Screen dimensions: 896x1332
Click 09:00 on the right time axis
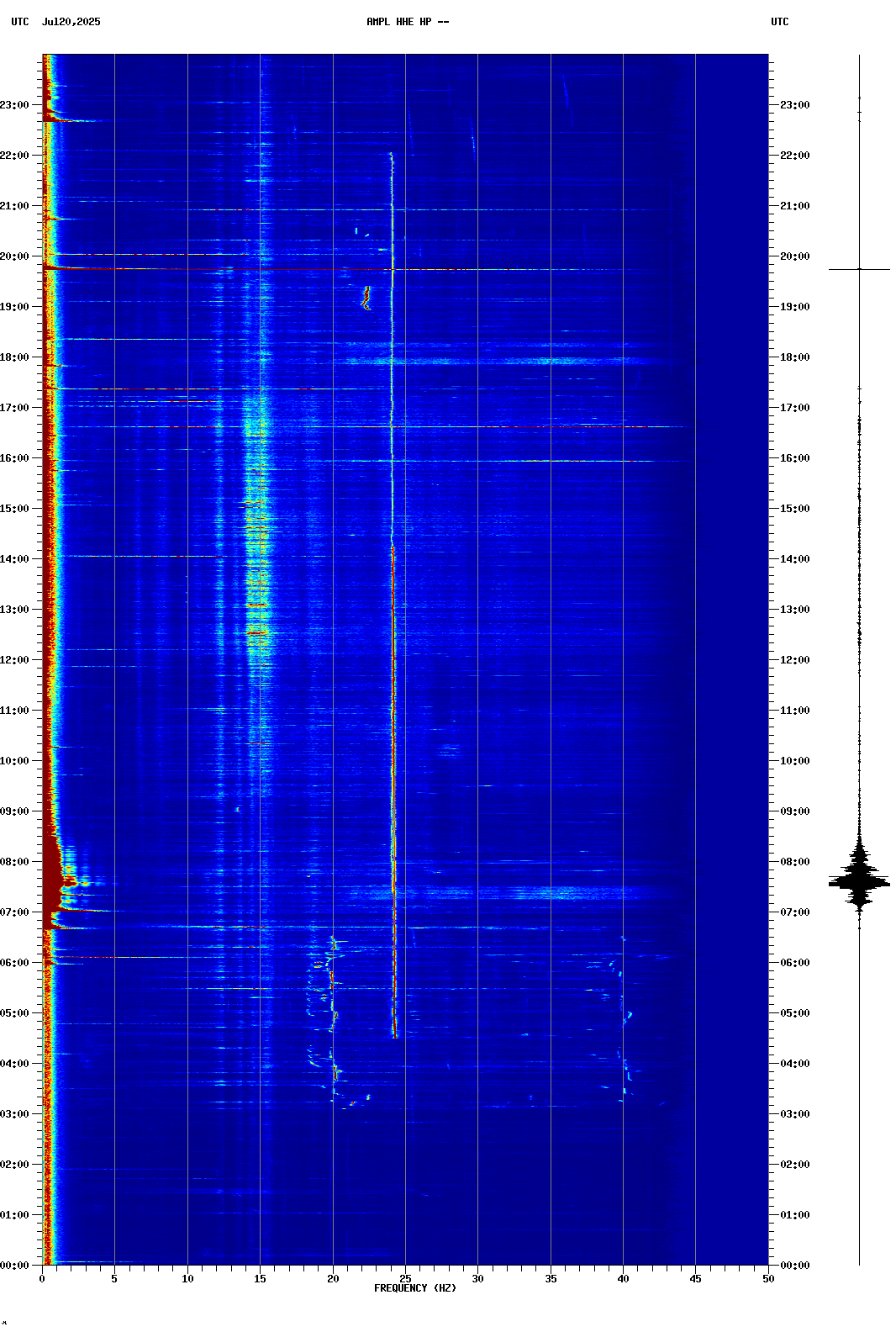pos(795,811)
